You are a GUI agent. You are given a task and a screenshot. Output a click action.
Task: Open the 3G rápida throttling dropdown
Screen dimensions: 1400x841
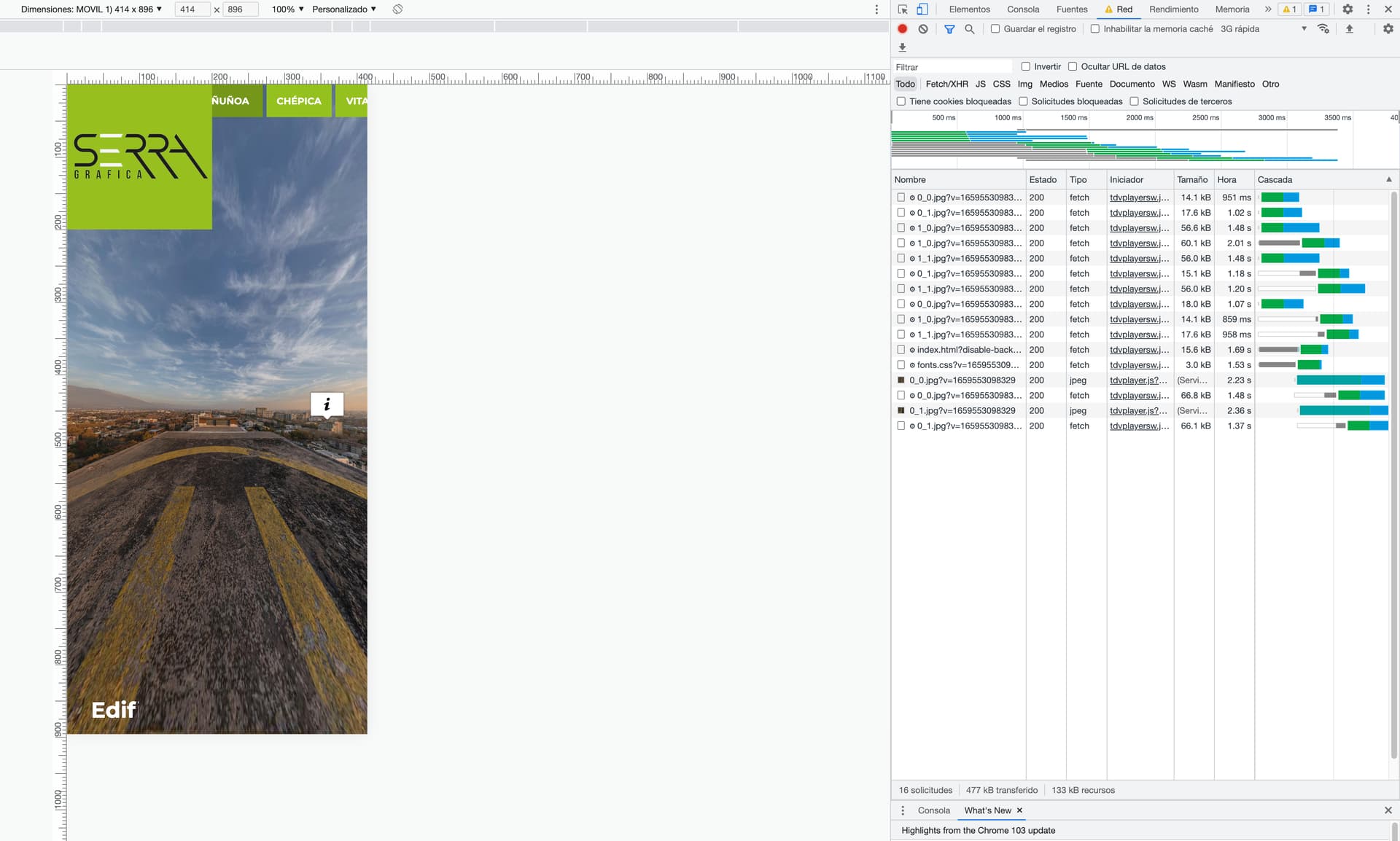tap(1263, 29)
